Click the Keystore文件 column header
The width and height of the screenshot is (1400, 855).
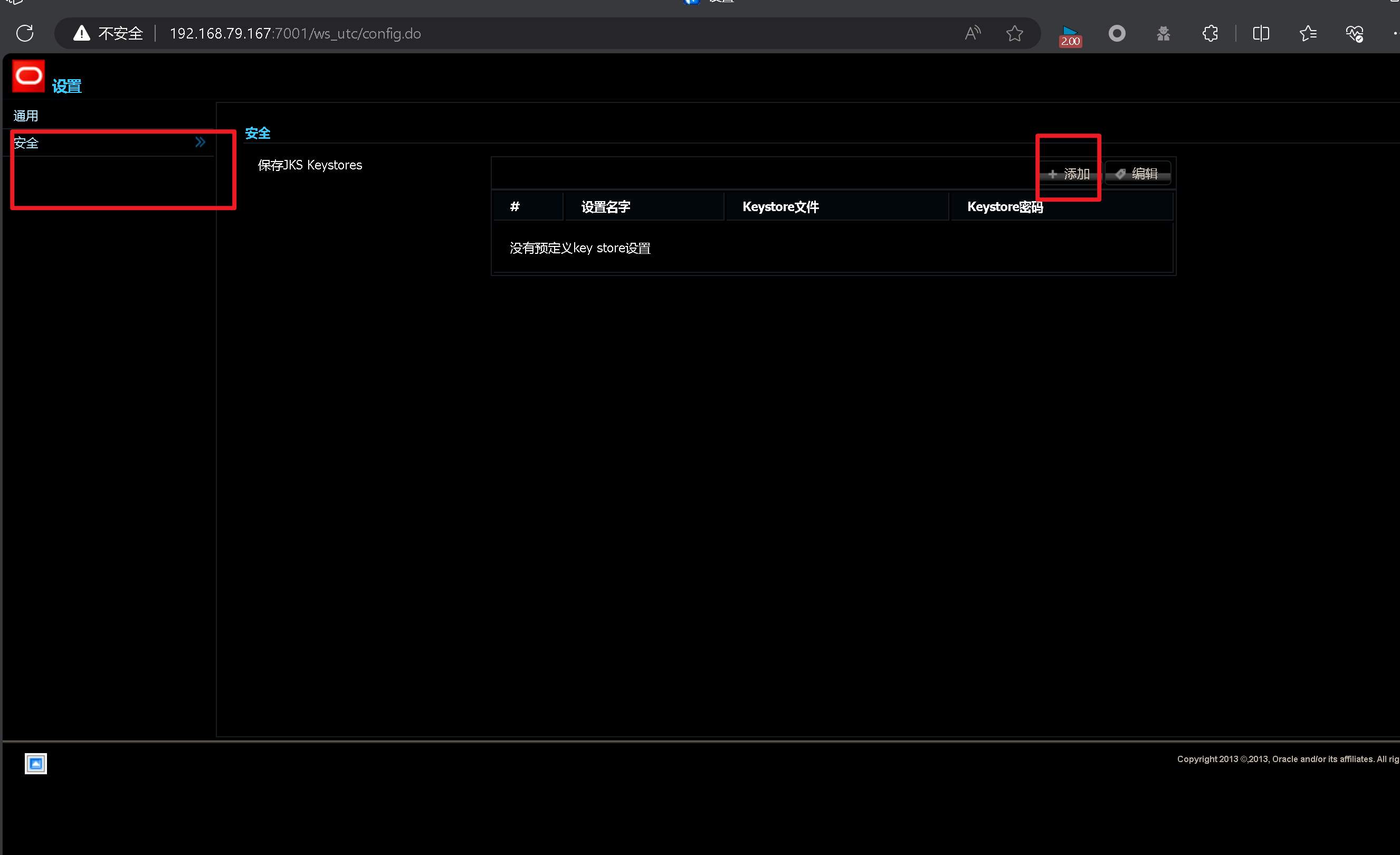(780, 207)
